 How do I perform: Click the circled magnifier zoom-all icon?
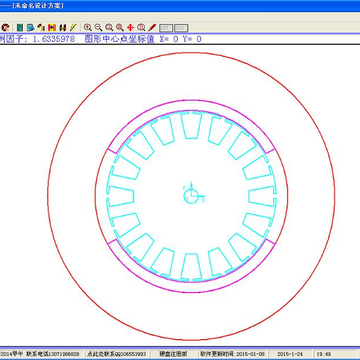pos(141,27)
